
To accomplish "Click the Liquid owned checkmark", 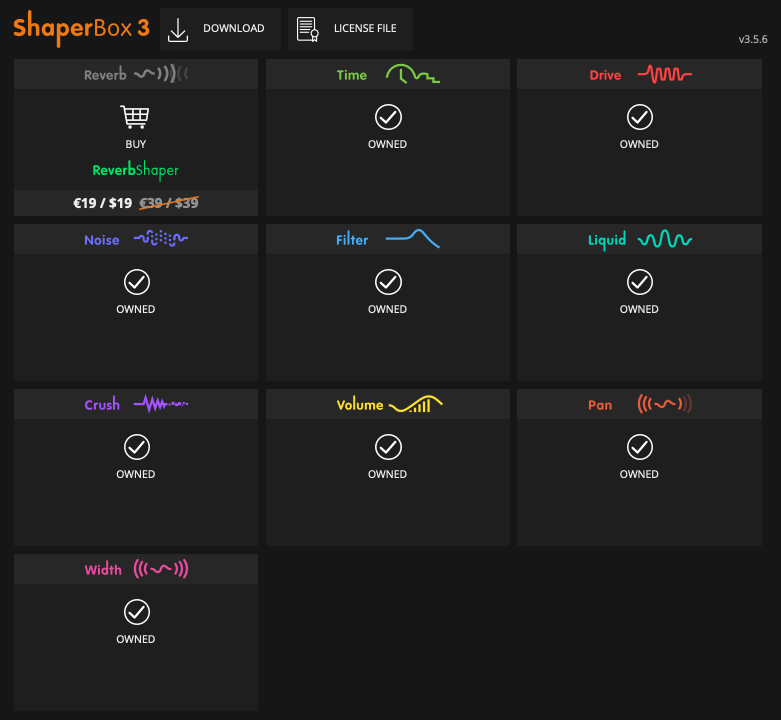I will coord(640,282).
